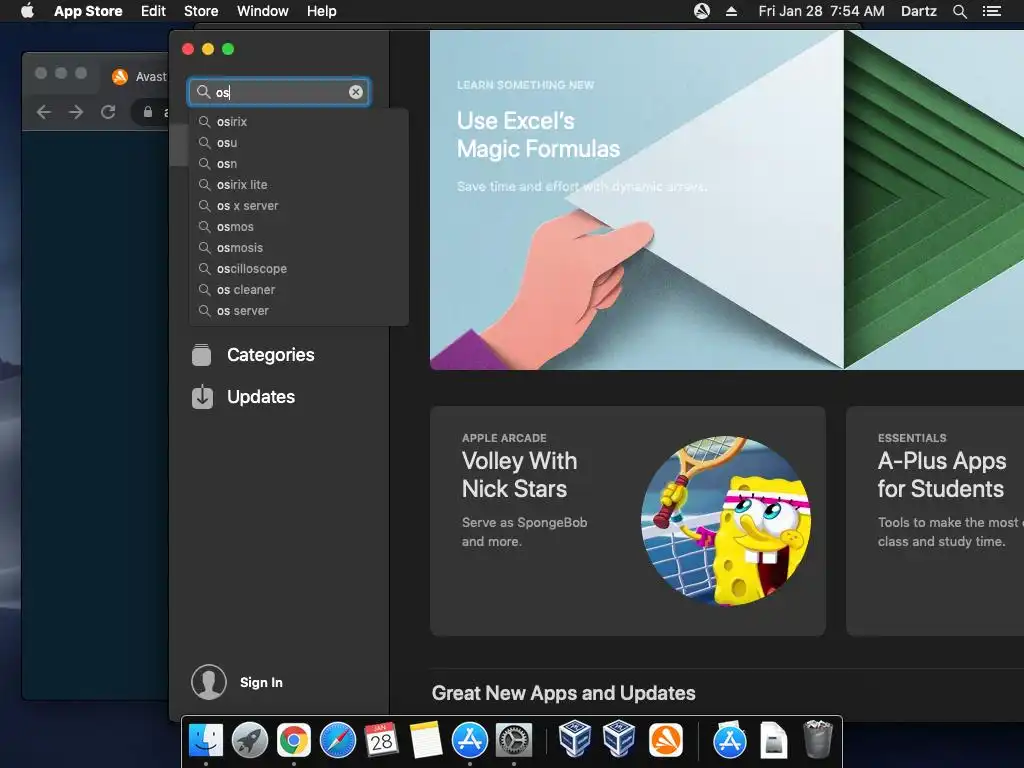Open the first VirtualBox cube Dock icon
Screen dimensions: 1024x768
point(575,739)
